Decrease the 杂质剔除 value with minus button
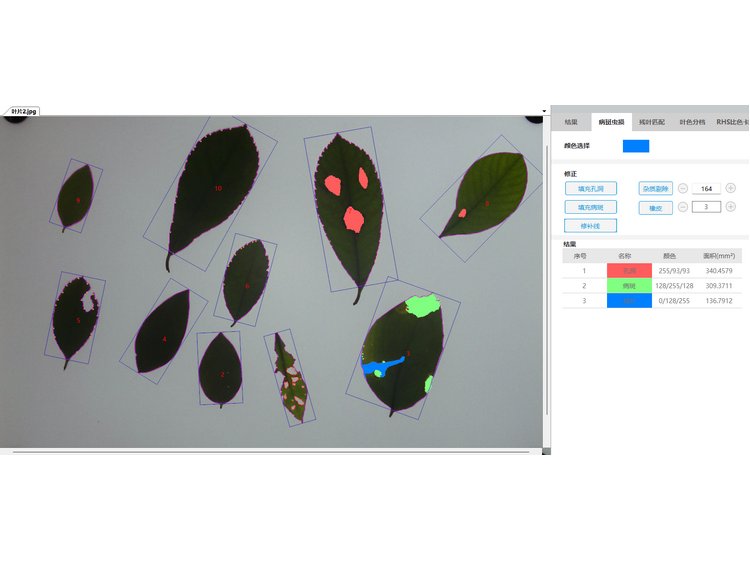This screenshot has width=750, height=562. (683, 188)
